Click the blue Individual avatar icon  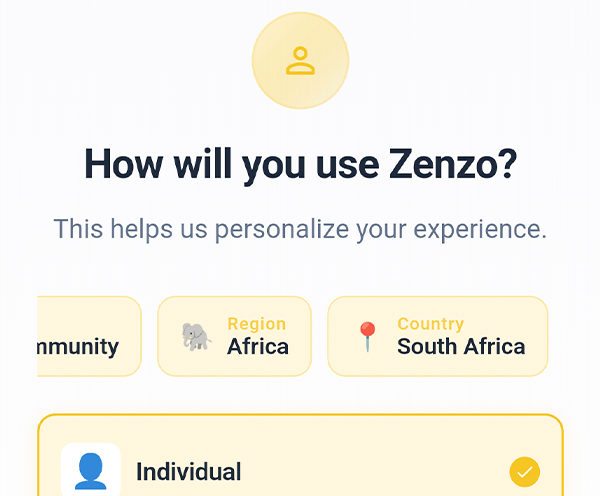91,471
